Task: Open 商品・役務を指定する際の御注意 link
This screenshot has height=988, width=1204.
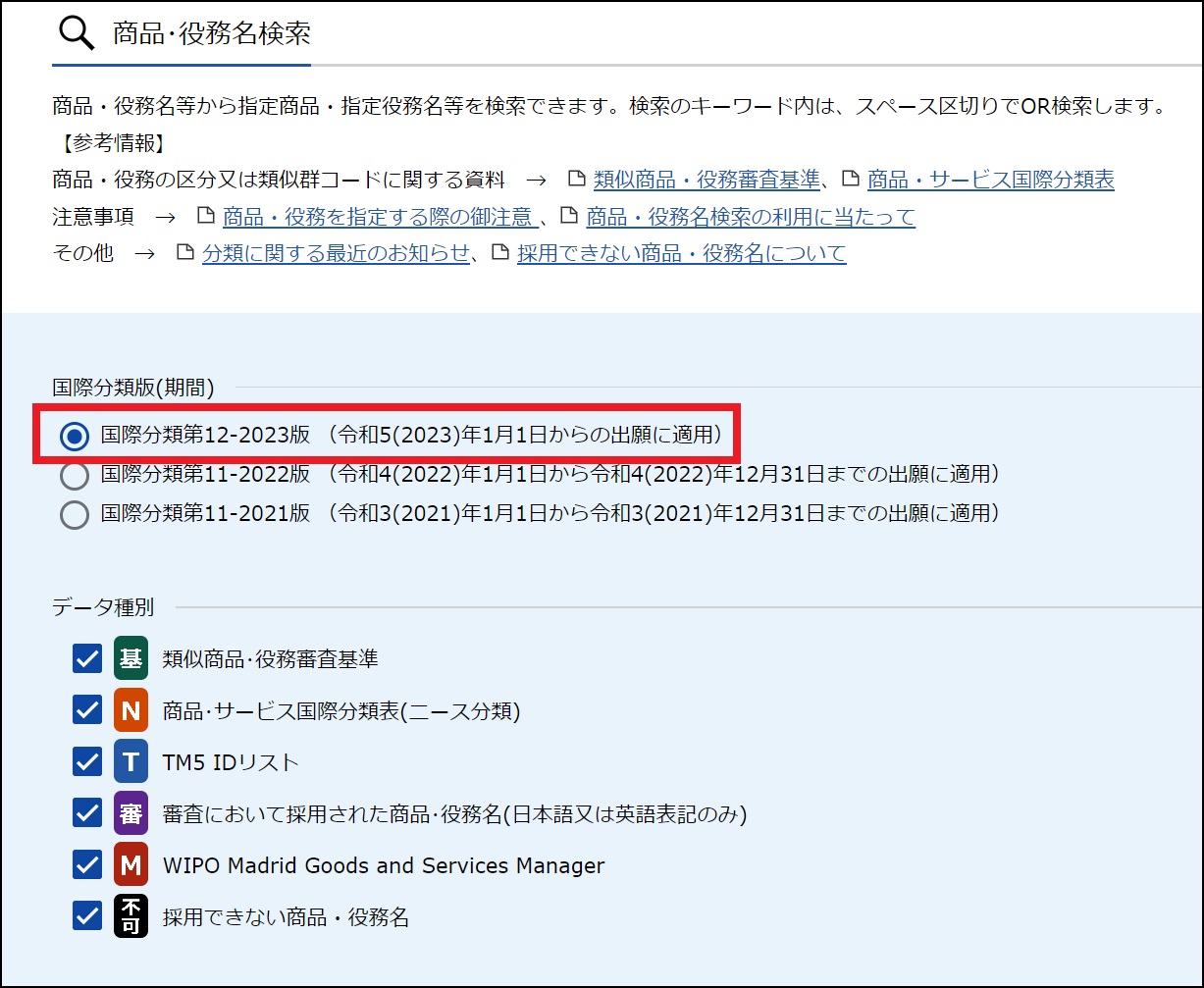Action: click(x=377, y=217)
